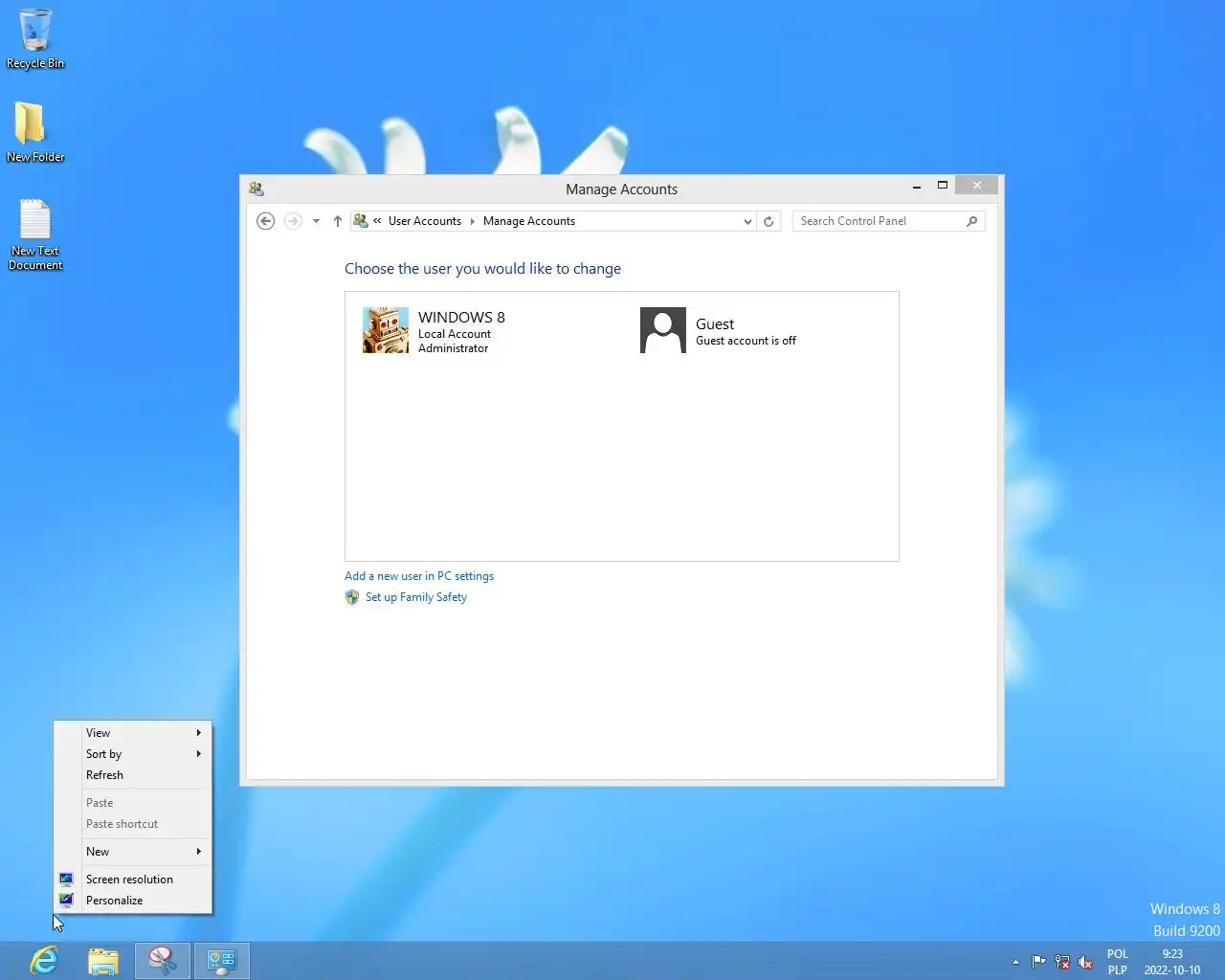Select the Guest account name
Image resolution: width=1225 pixels, height=980 pixels.
coord(715,324)
